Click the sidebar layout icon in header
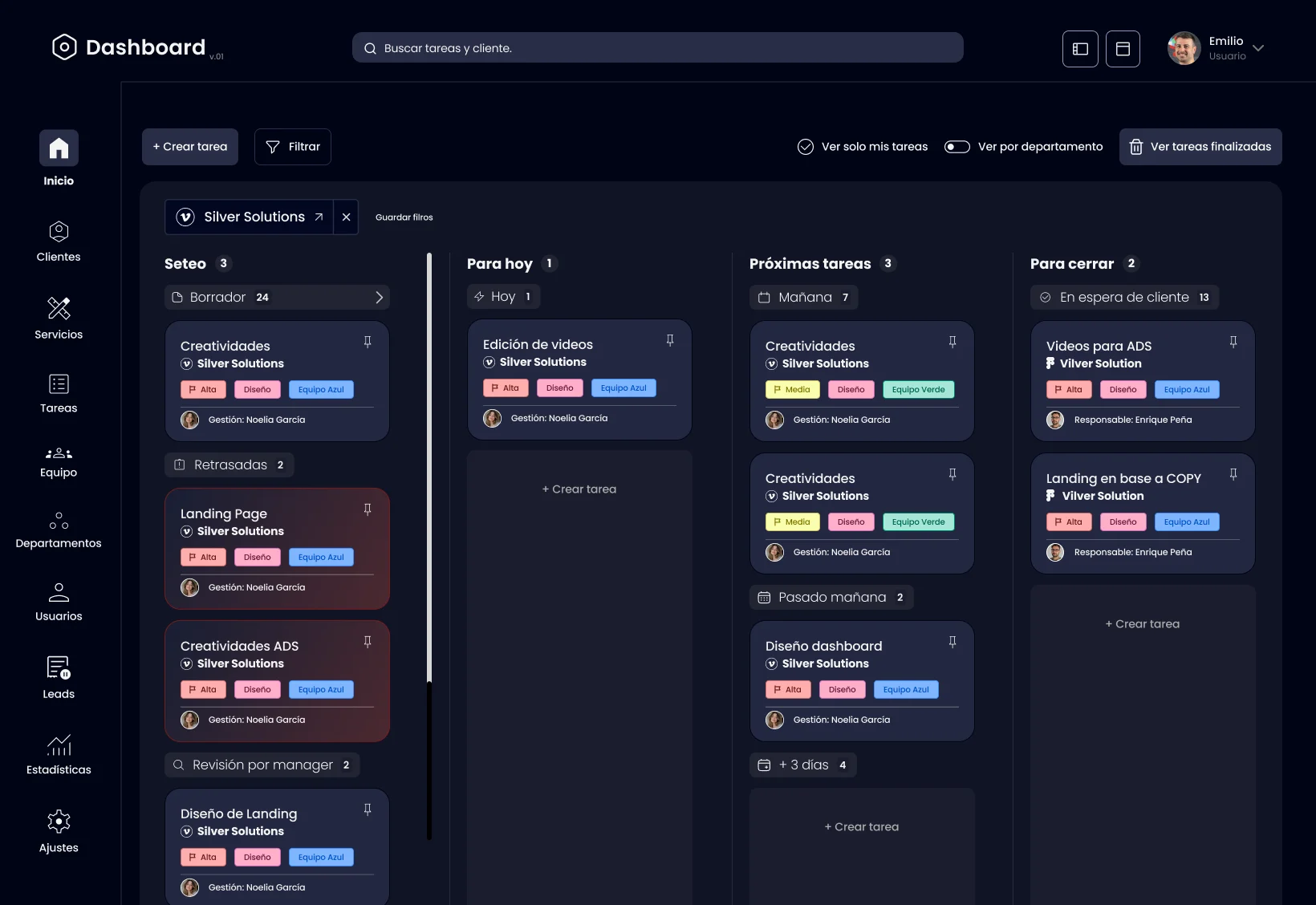 (1080, 49)
